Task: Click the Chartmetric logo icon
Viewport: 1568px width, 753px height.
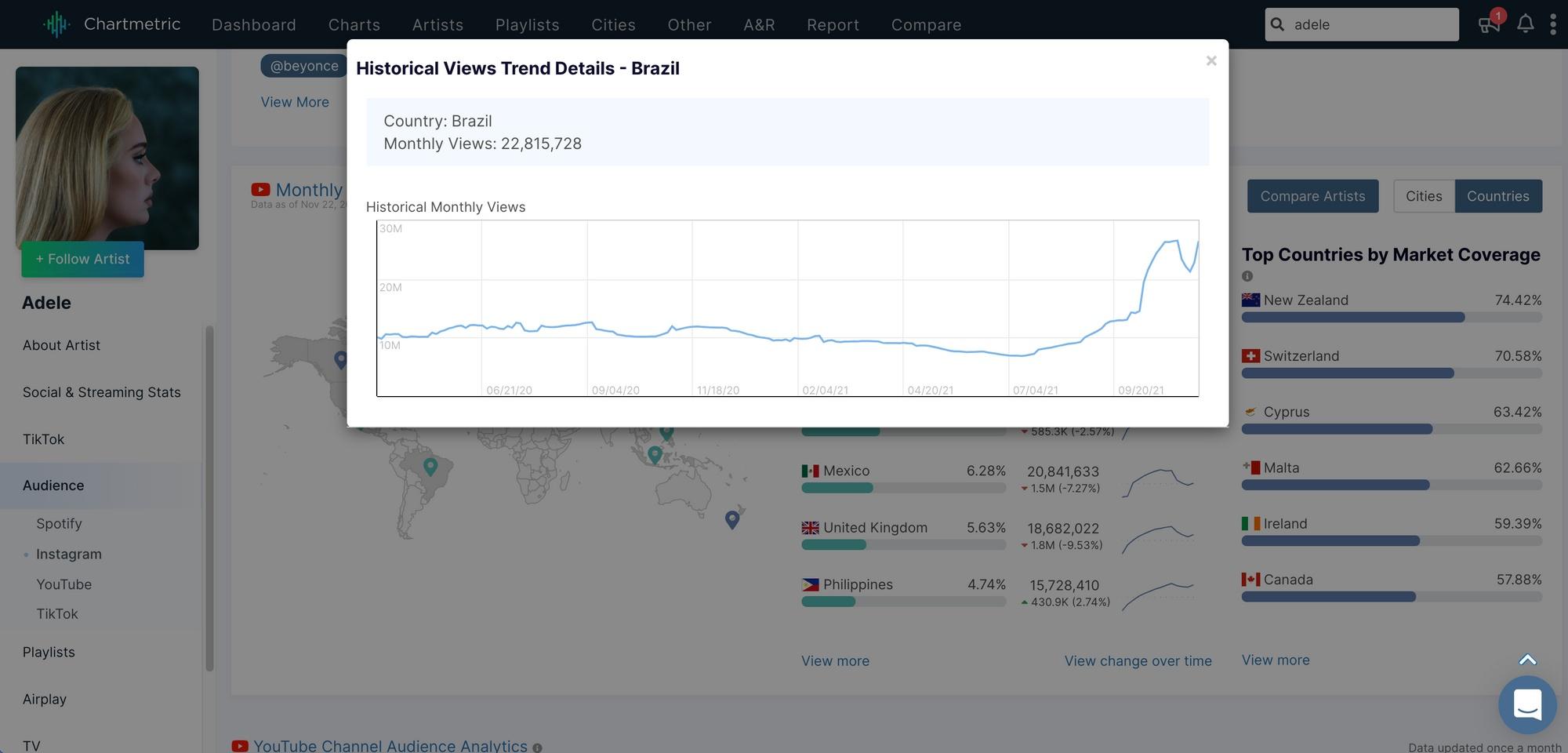Action: coord(56,24)
